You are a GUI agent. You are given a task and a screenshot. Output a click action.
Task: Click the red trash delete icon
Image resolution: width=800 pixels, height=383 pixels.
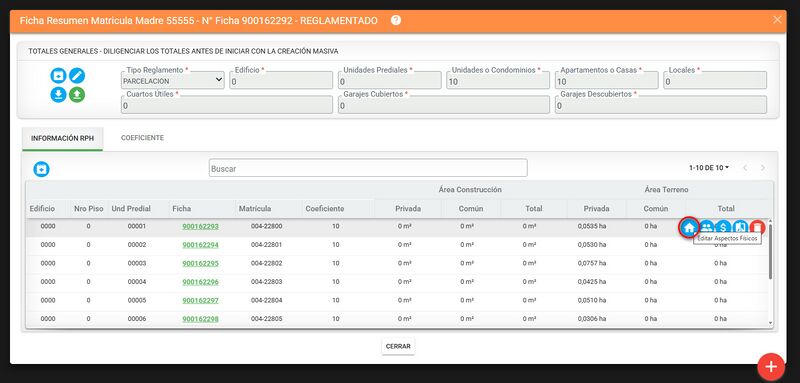tap(758, 227)
